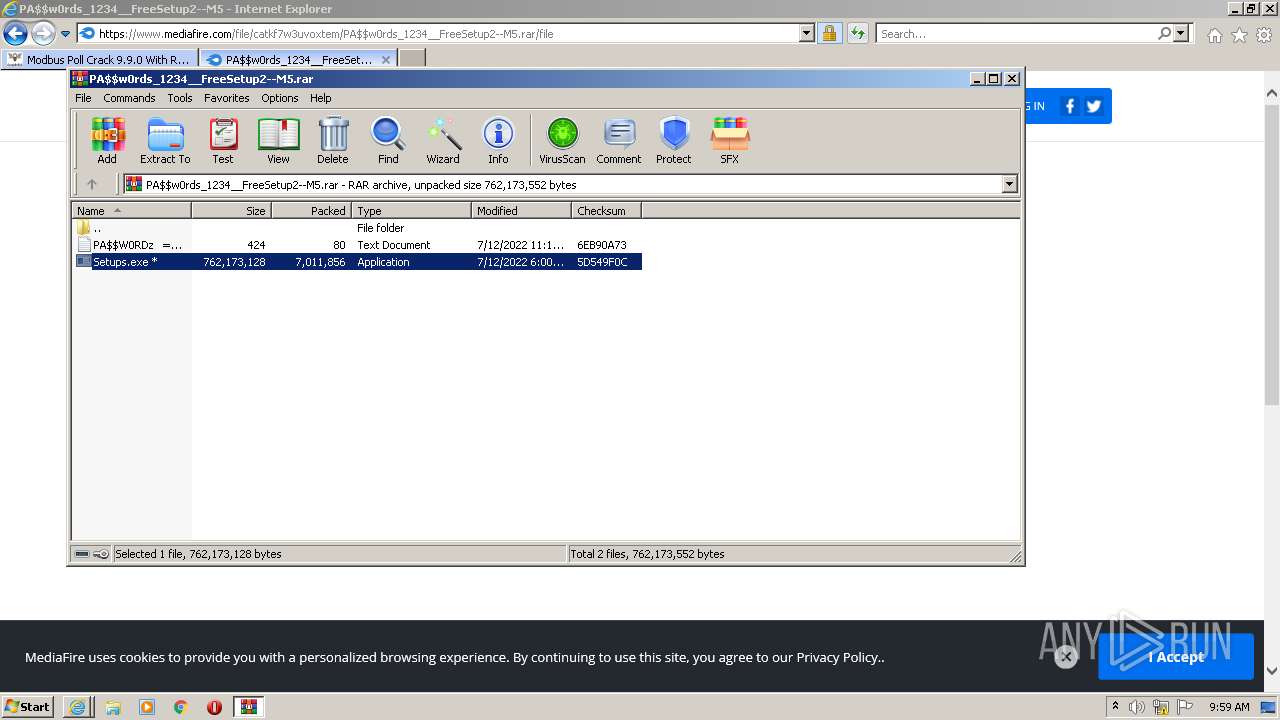Open WinRAR File menu
The height and width of the screenshot is (720, 1280).
tap(83, 98)
